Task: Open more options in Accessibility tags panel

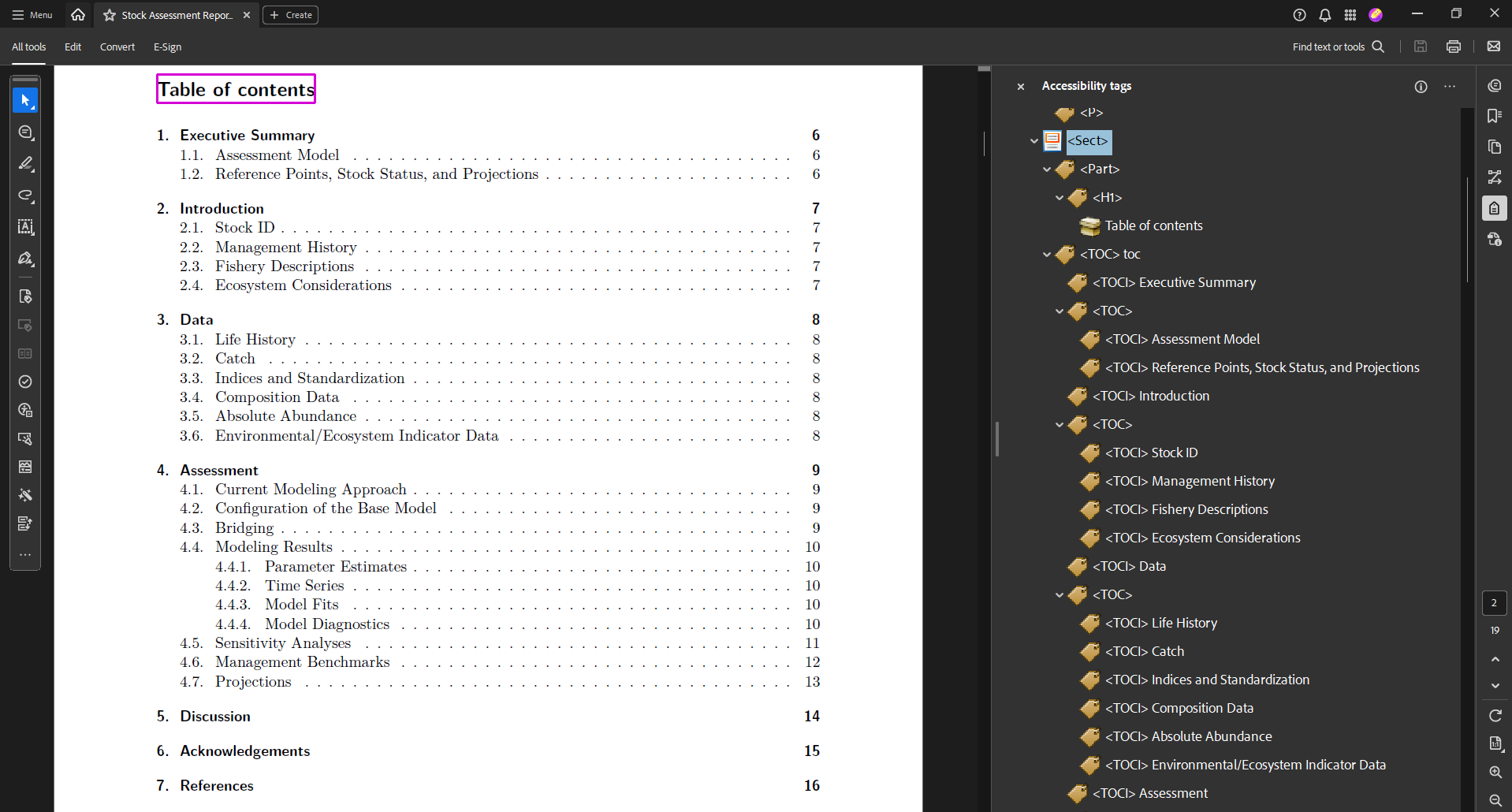Action: (1450, 87)
